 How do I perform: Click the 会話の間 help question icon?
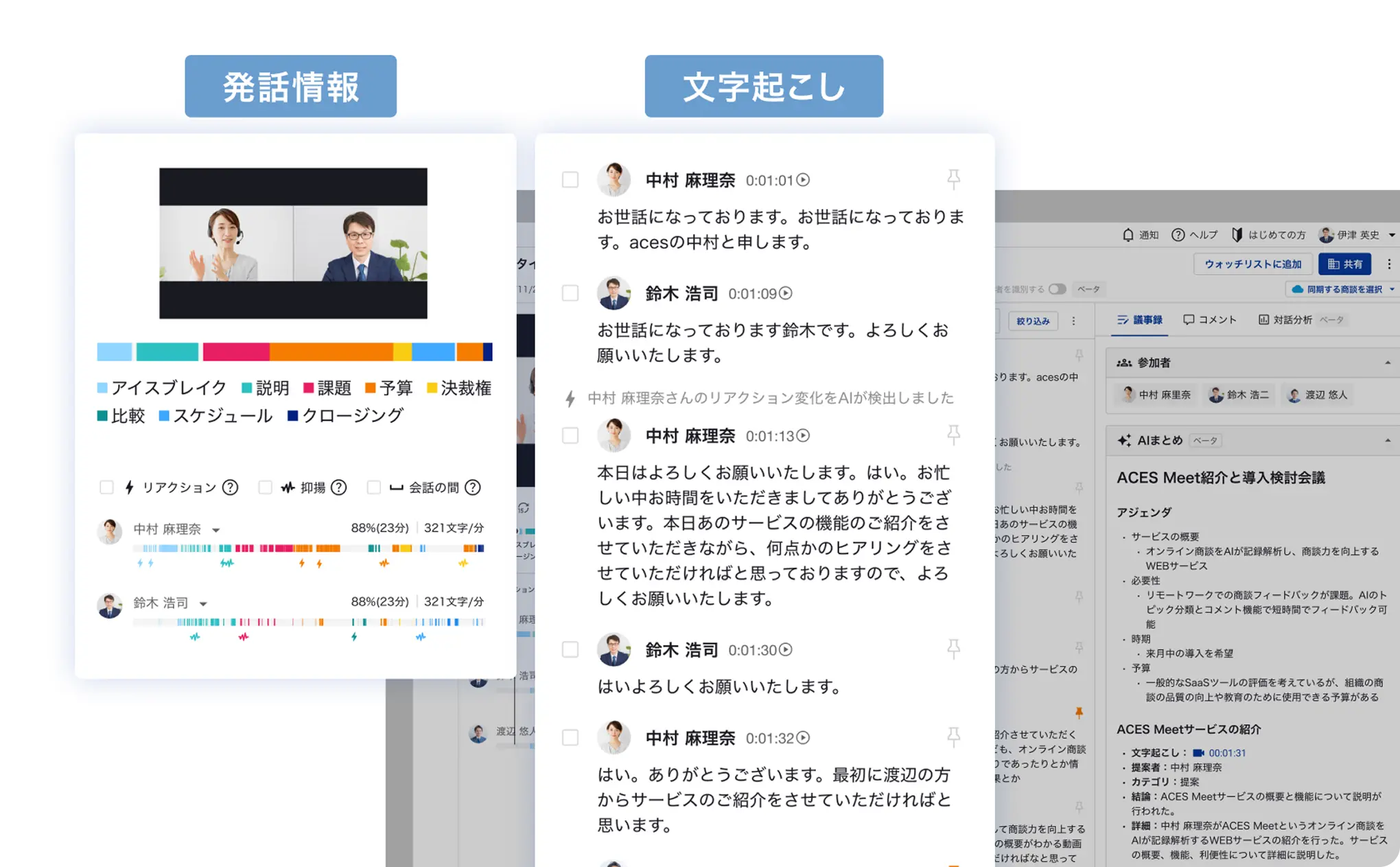[472, 487]
